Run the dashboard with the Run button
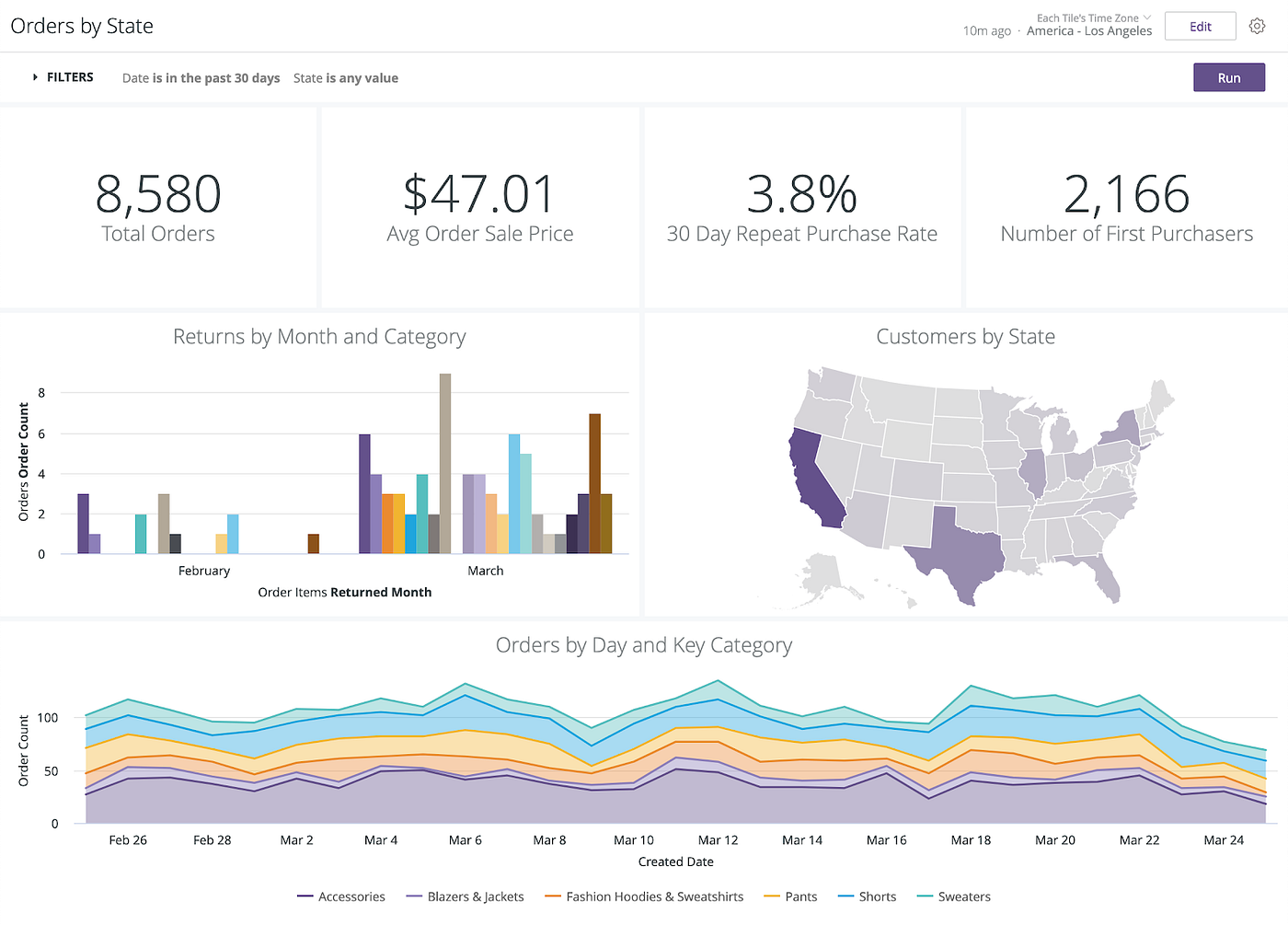Viewport: 1288px width, 925px height. click(x=1228, y=76)
